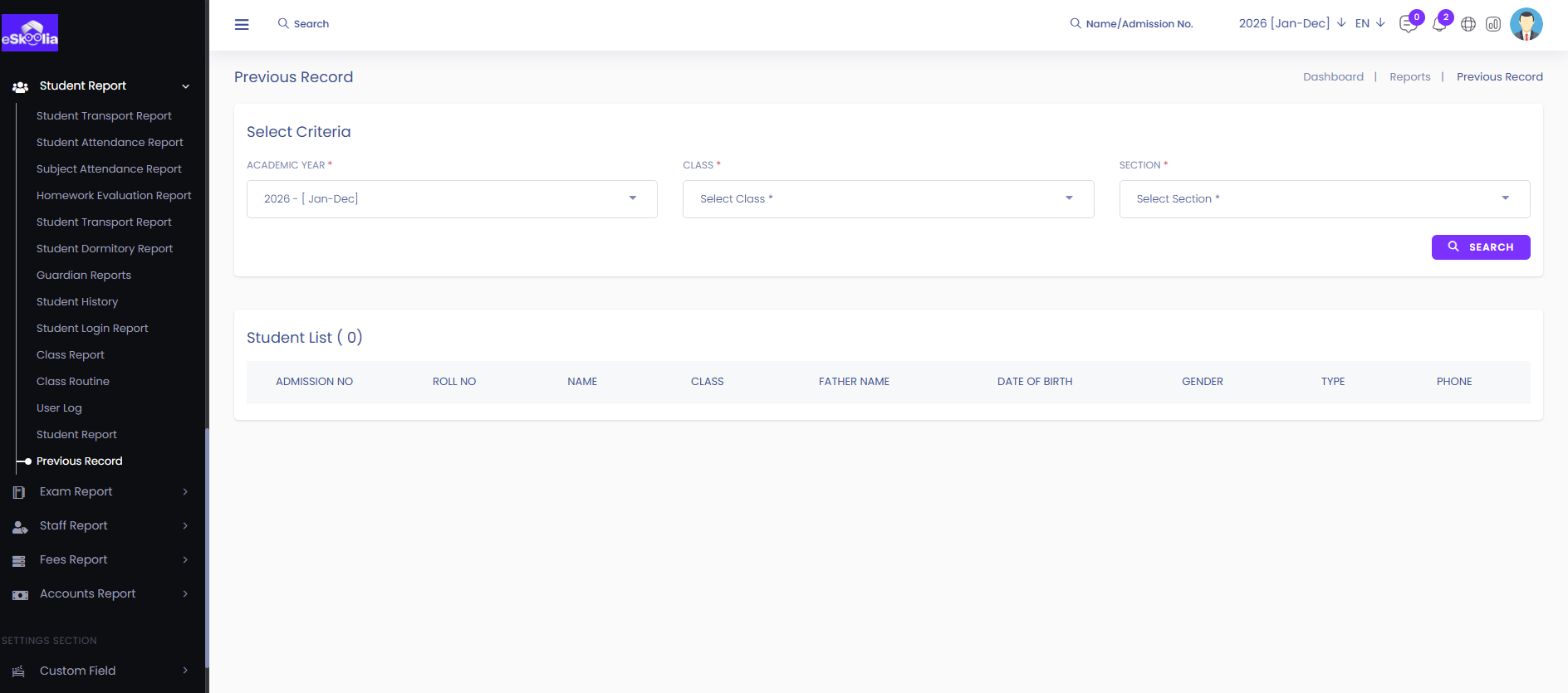The height and width of the screenshot is (693, 1568).
Task: Open the user profile avatar
Action: (1526, 24)
